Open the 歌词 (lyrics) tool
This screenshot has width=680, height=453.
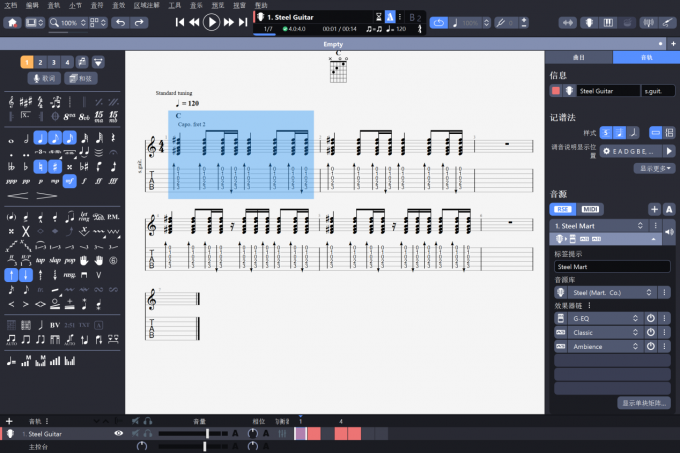pos(47,78)
